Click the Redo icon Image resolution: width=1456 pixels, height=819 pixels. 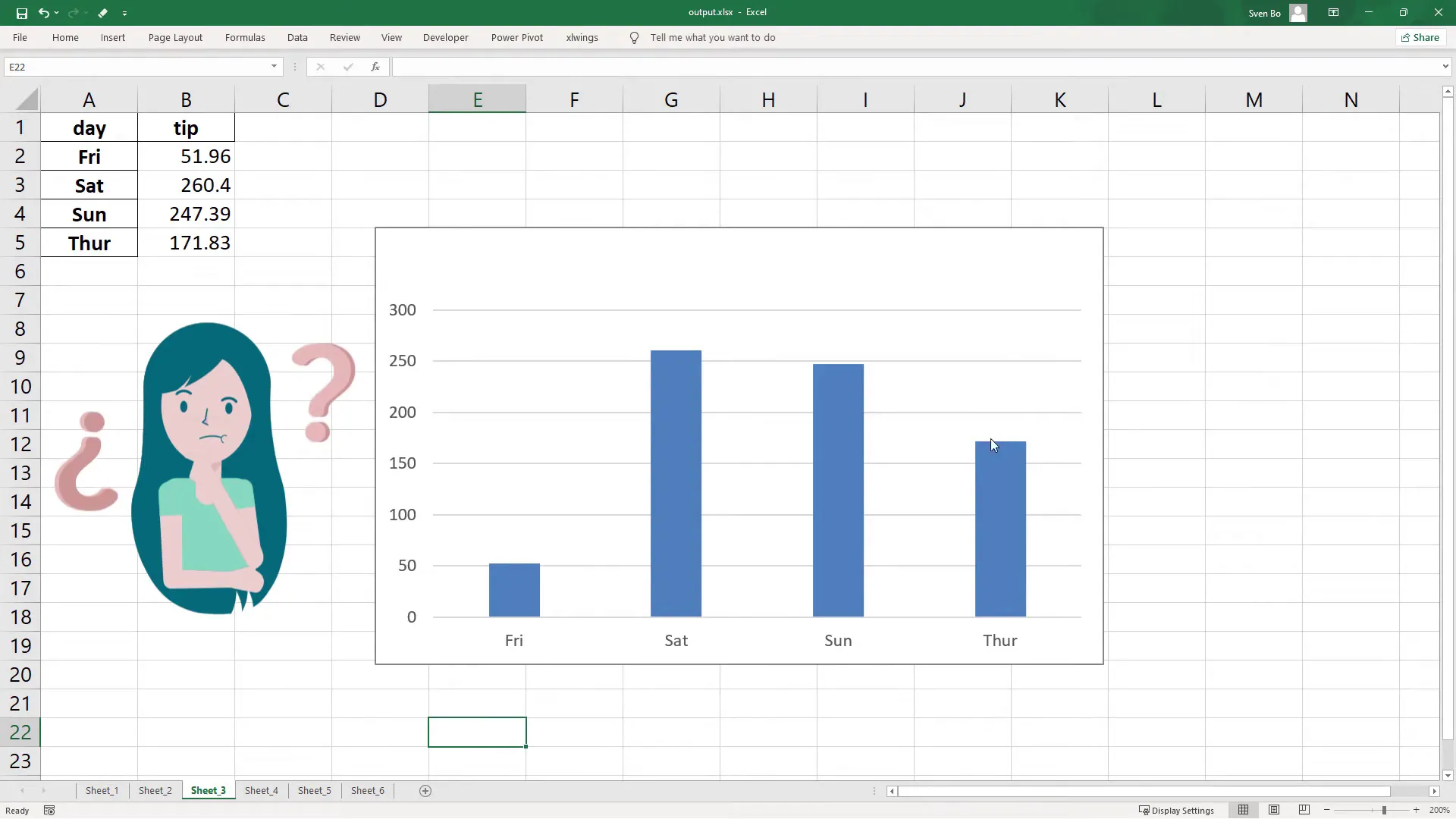click(74, 13)
